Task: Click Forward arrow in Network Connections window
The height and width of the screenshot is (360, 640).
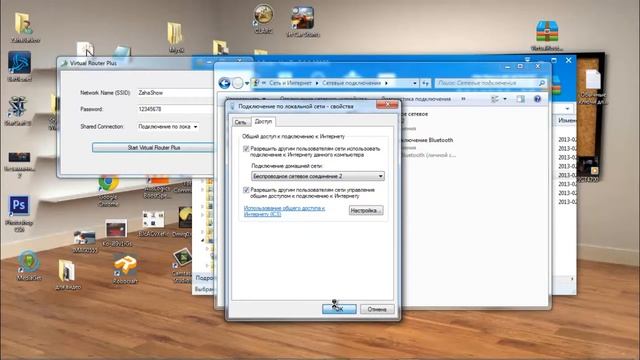Action: pos(237,83)
